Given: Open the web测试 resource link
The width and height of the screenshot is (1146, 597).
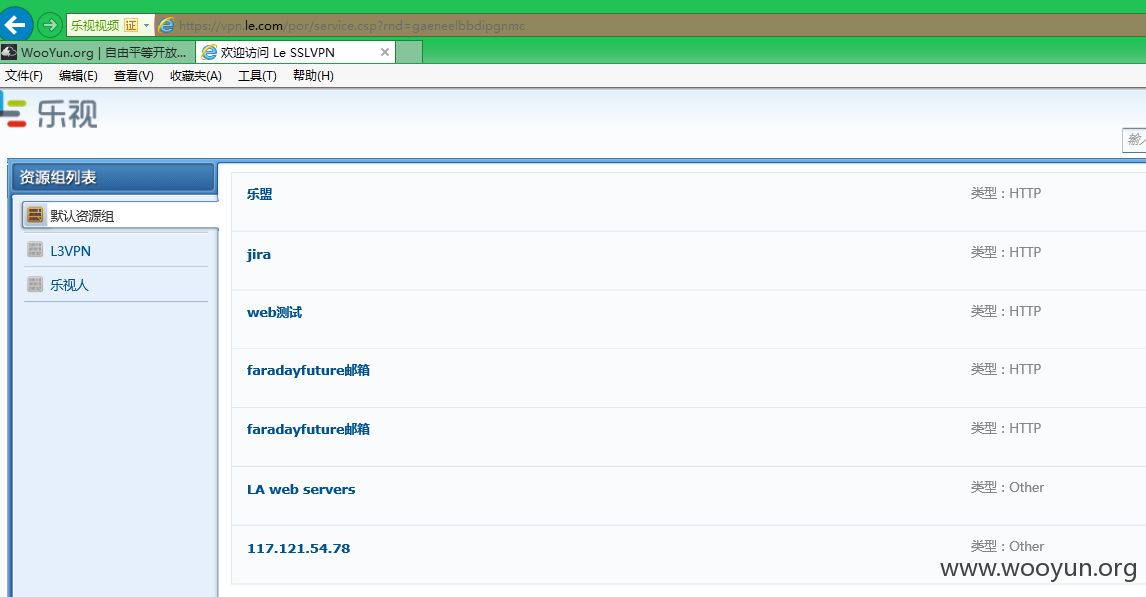Looking at the screenshot, I should [274, 313].
